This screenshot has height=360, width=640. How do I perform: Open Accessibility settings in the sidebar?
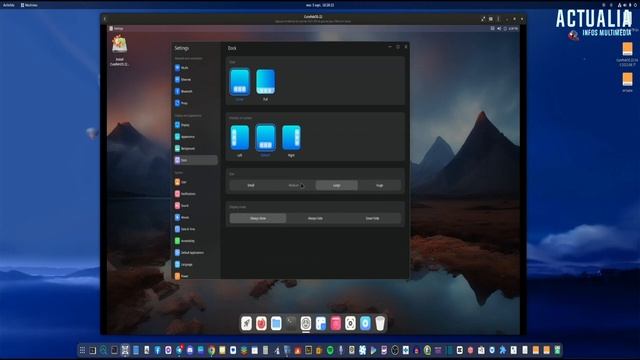[x=195, y=241]
